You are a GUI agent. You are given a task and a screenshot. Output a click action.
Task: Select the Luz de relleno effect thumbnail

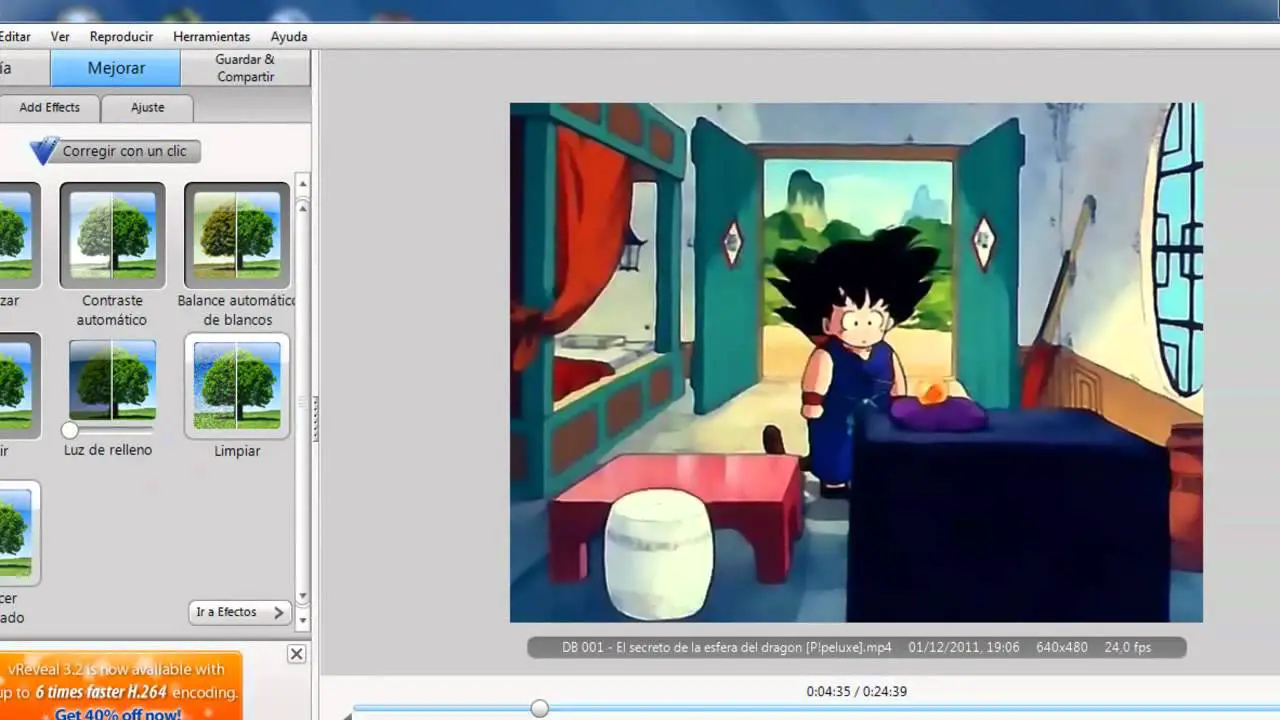point(112,380)
